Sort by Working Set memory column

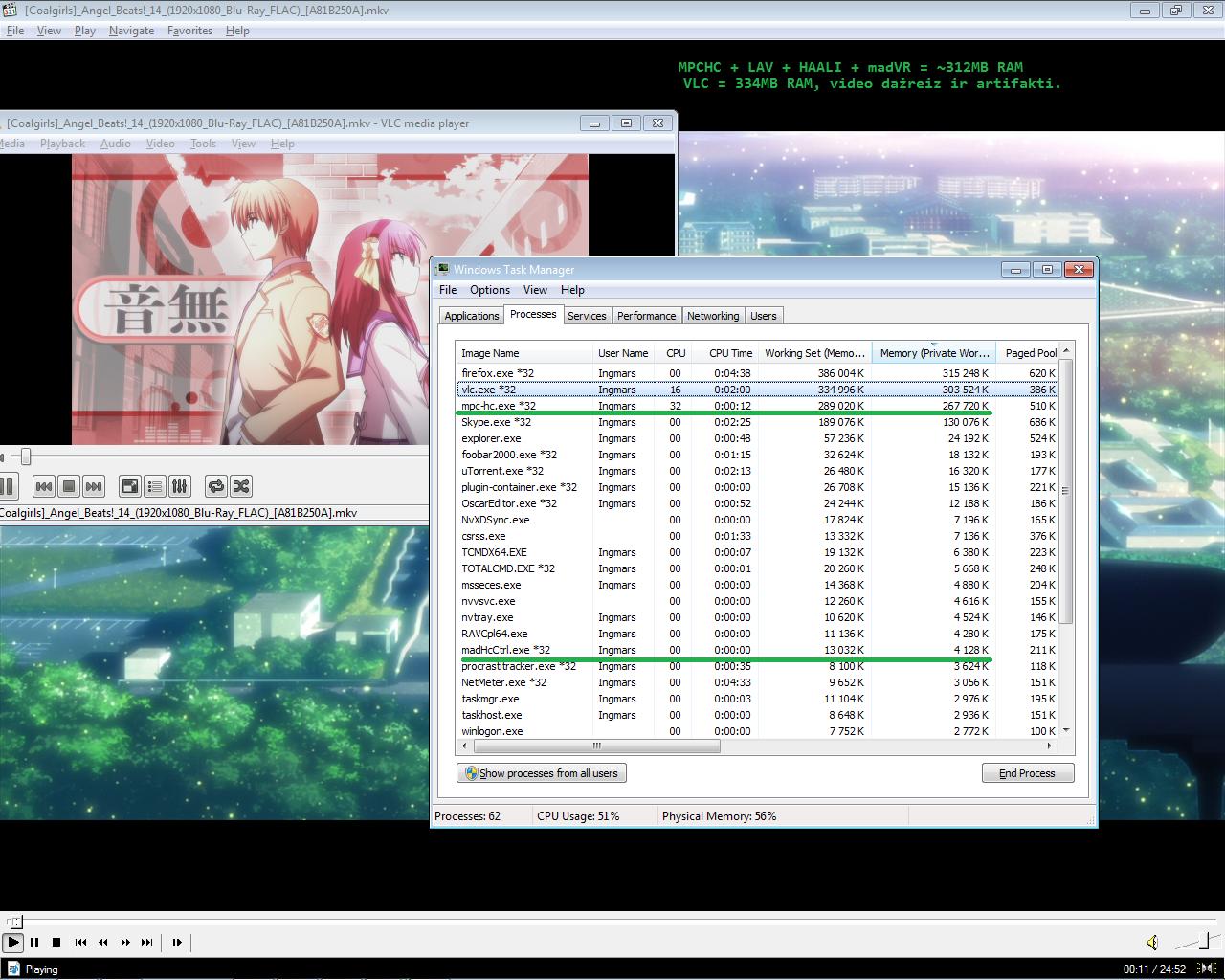815,353
